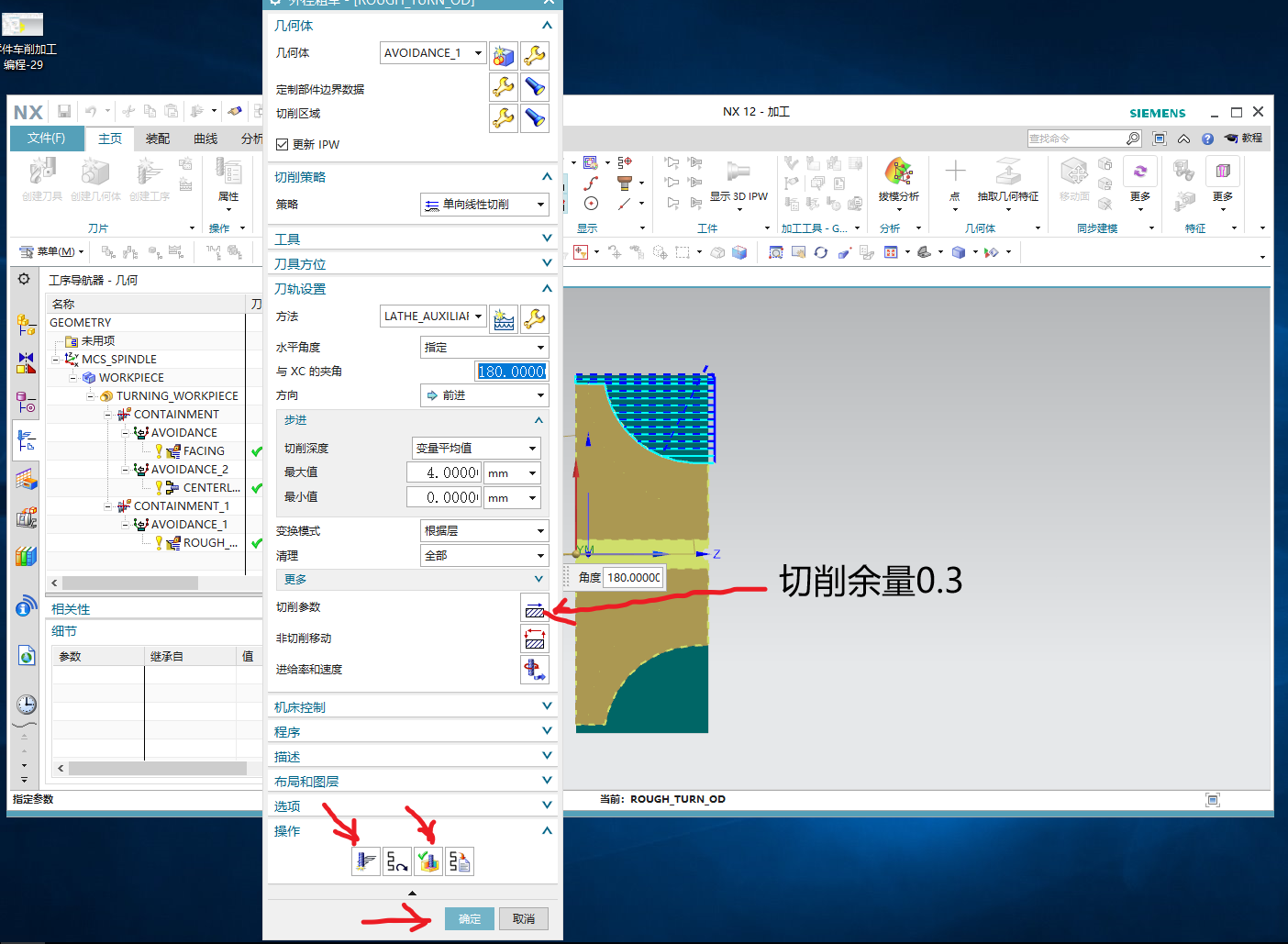Click the verify tool path icon
Image resolution: width=1288 pixels, height=944 pixels.
(428, 861)
